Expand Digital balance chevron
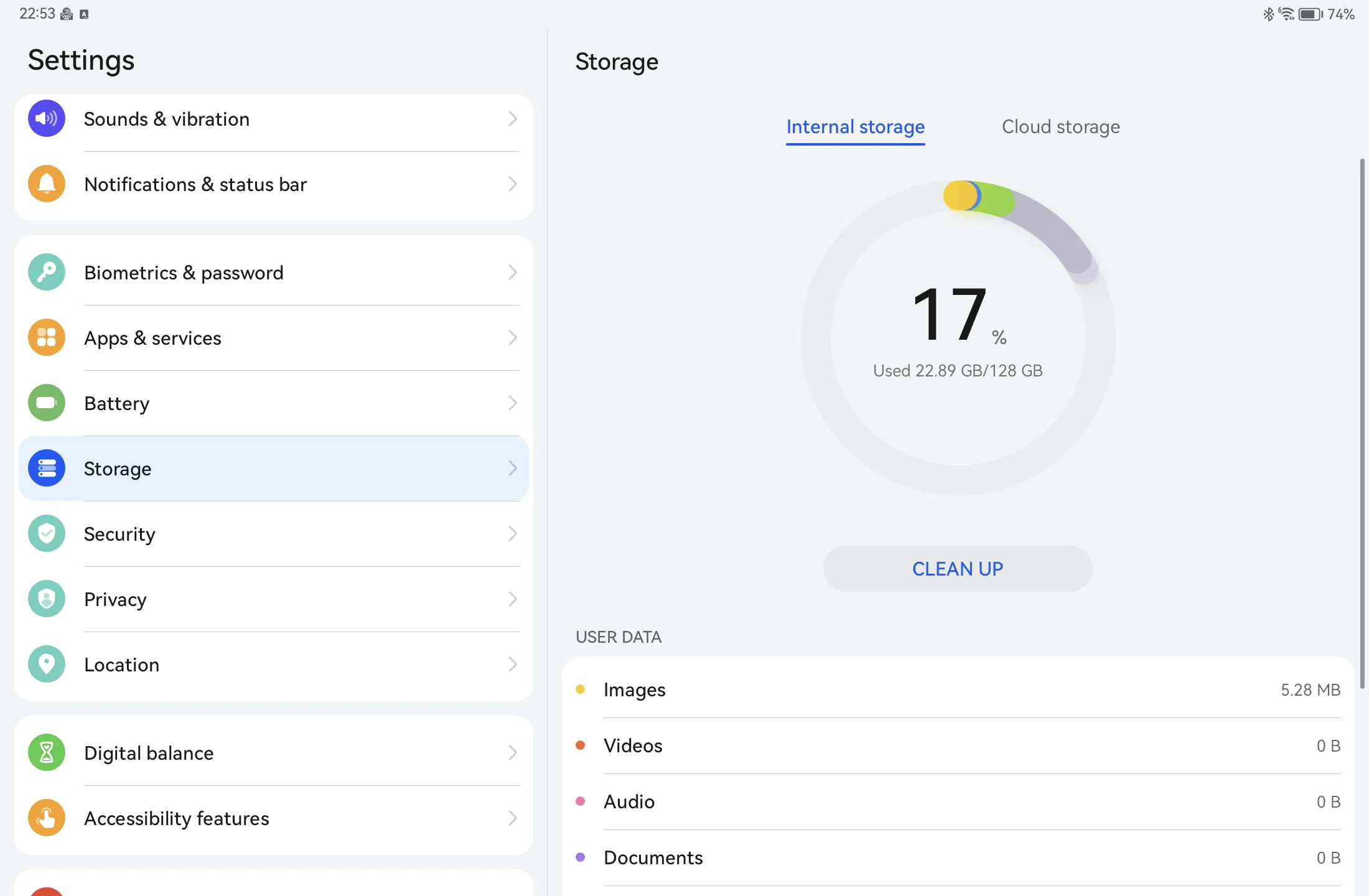1369x896 pixels. click(x=513, y=752)
